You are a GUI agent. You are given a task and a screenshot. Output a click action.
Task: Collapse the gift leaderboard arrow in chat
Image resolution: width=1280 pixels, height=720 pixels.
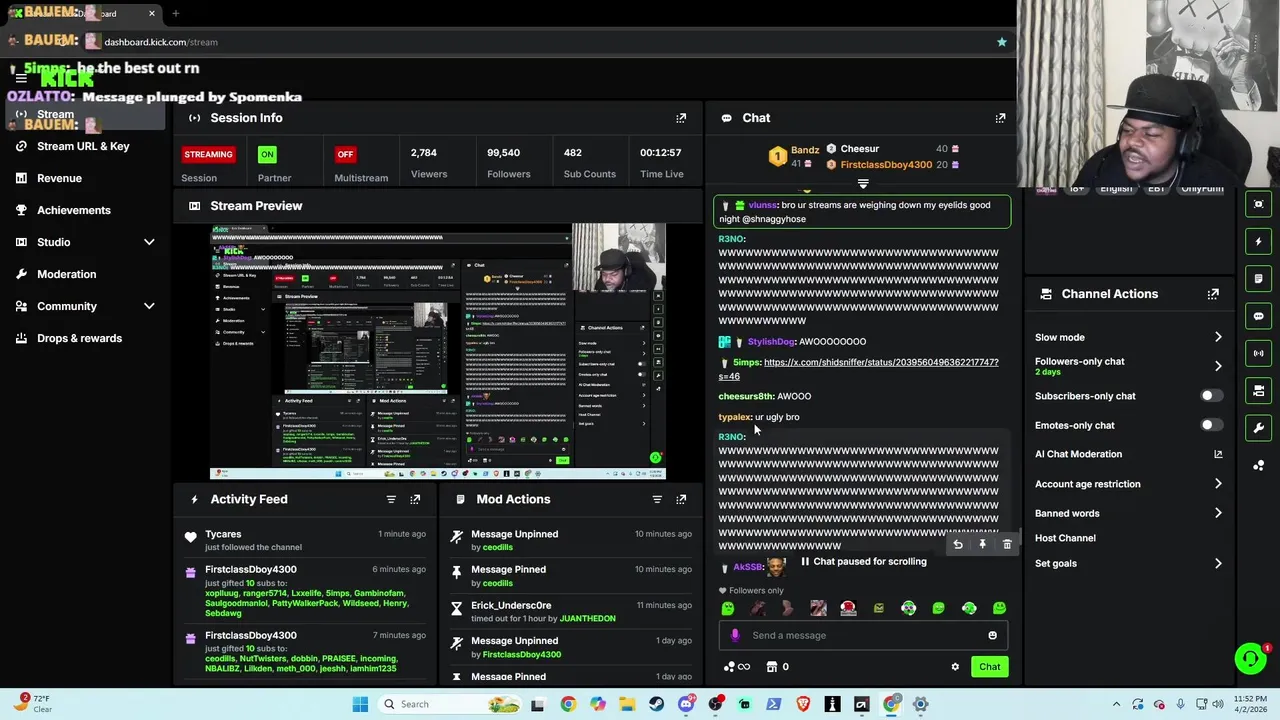click(x=863, y=184)
